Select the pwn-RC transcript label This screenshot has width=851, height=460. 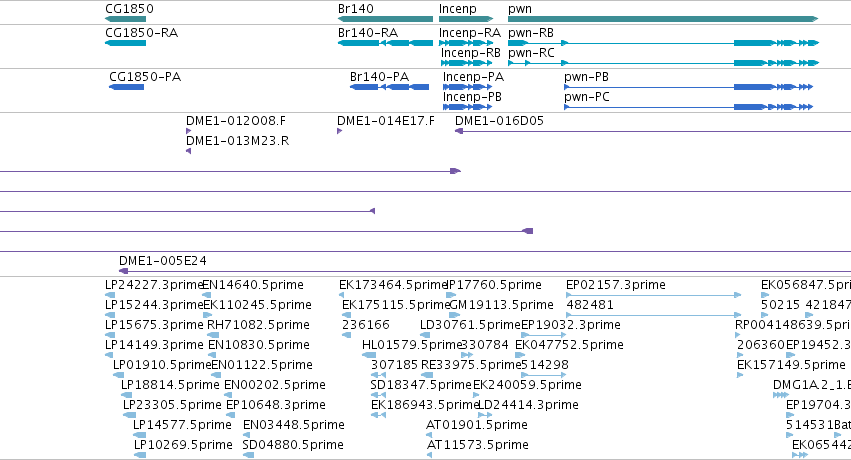pos(531,53)
